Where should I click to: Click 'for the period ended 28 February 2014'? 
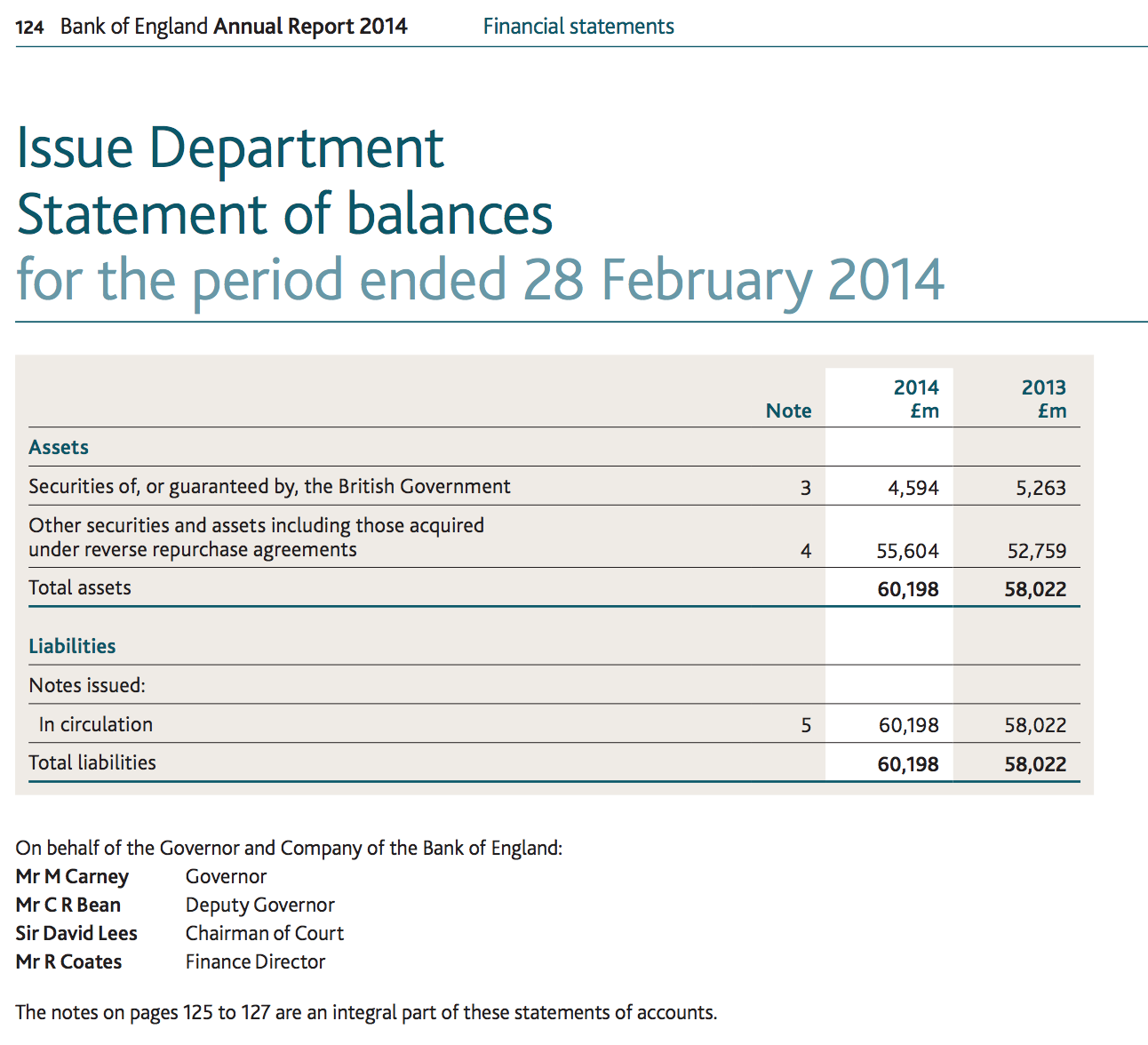[480, 279]
